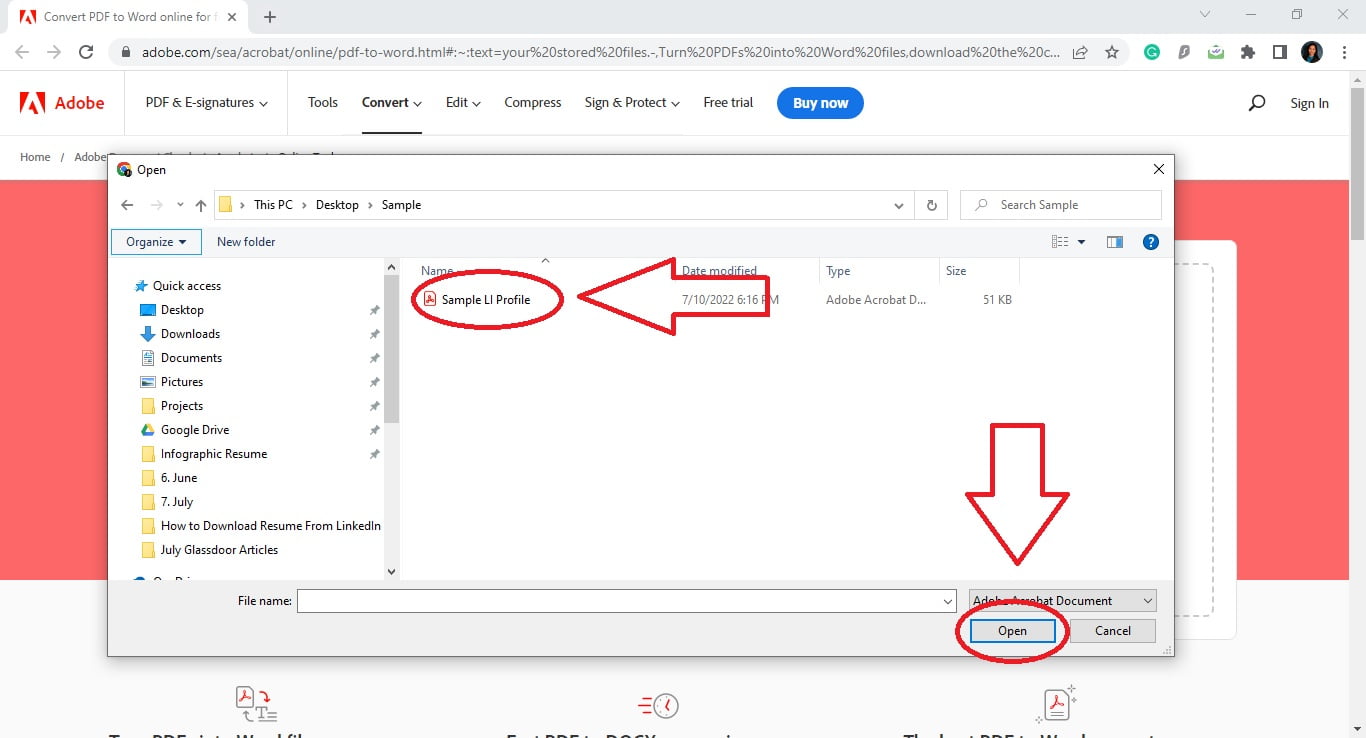Screen dimensions: 1366x738
Task: Open the file type filter dropdown
Action: 1062,601
